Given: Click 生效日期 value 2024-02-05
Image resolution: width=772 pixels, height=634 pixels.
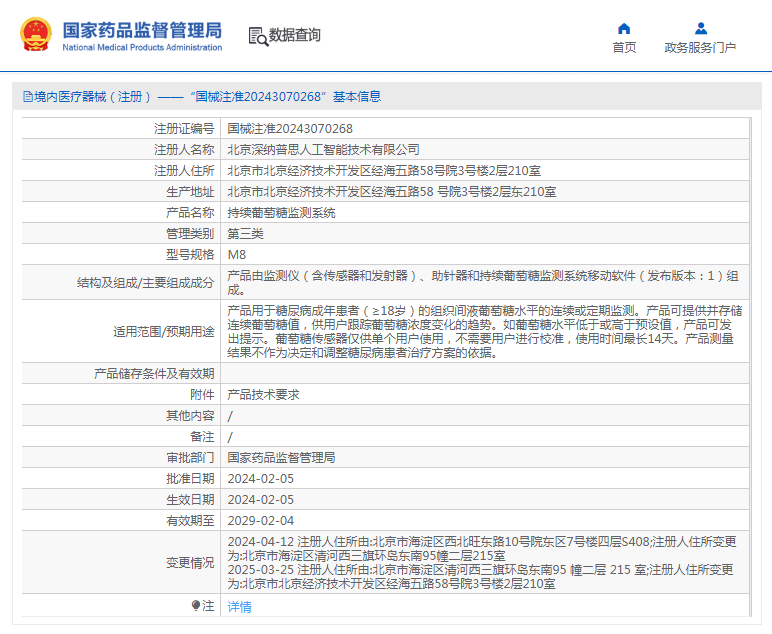Looking at the screenshot, I should tap(260, 500).
